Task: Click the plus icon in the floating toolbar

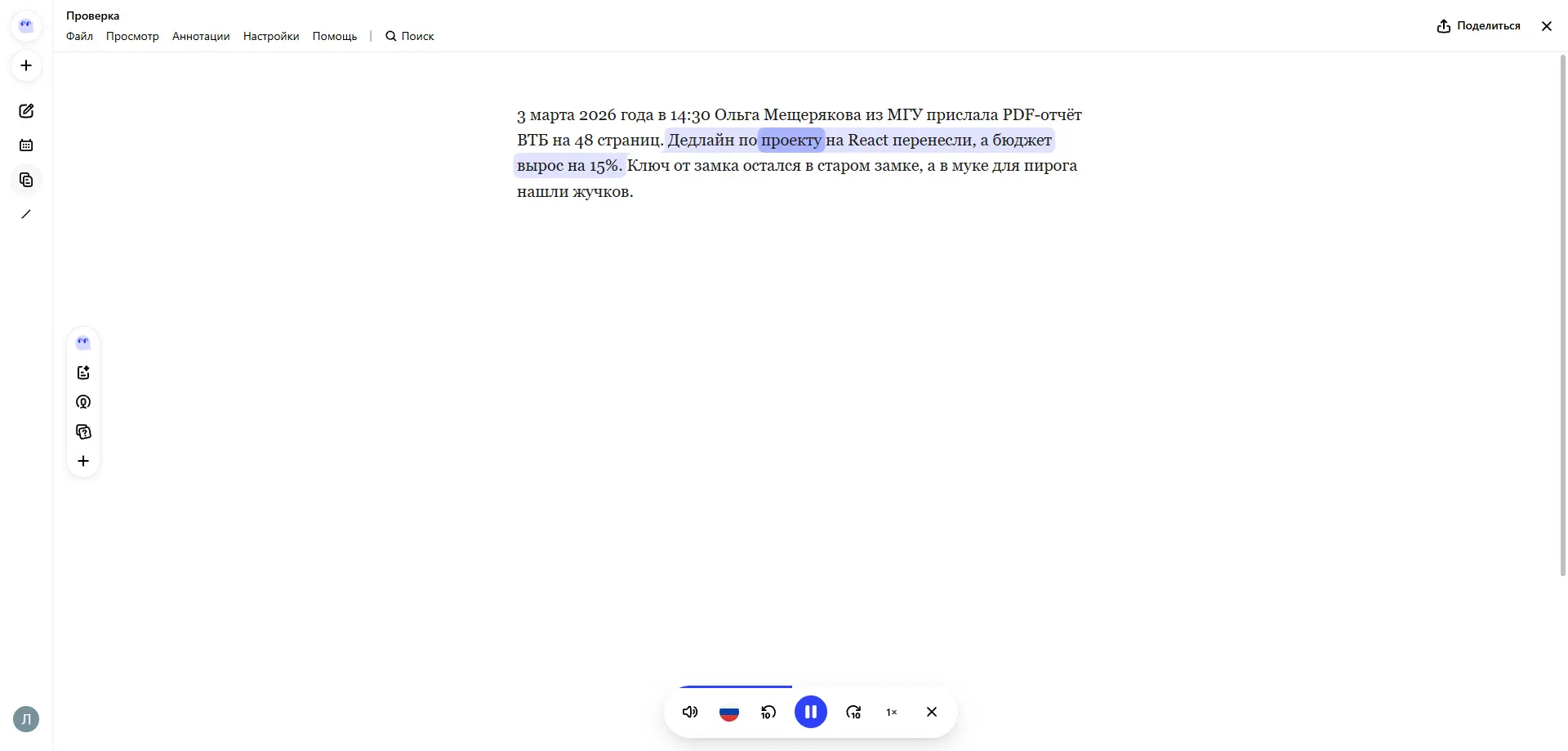Action: (x=83, y=461)
